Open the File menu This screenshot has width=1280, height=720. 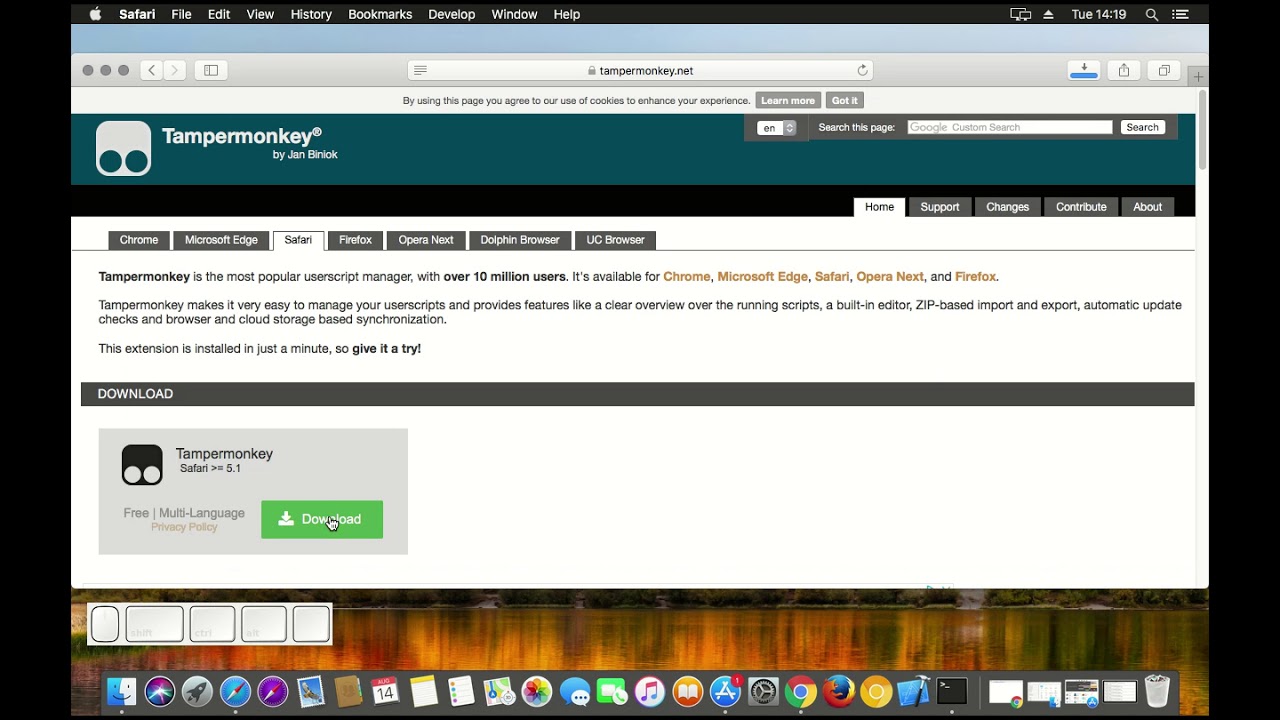coord(181,14)
